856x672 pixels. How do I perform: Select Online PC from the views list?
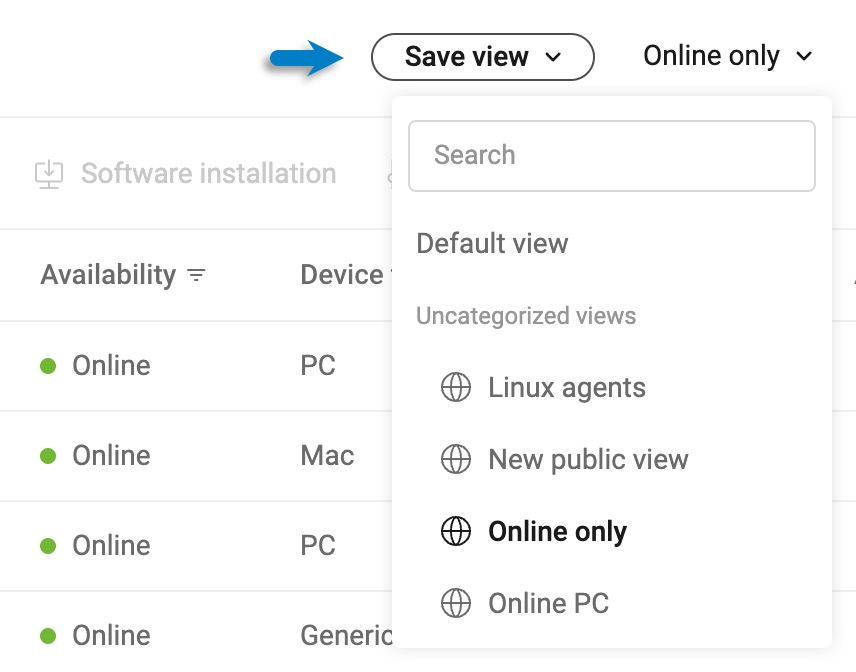(548, 603)
